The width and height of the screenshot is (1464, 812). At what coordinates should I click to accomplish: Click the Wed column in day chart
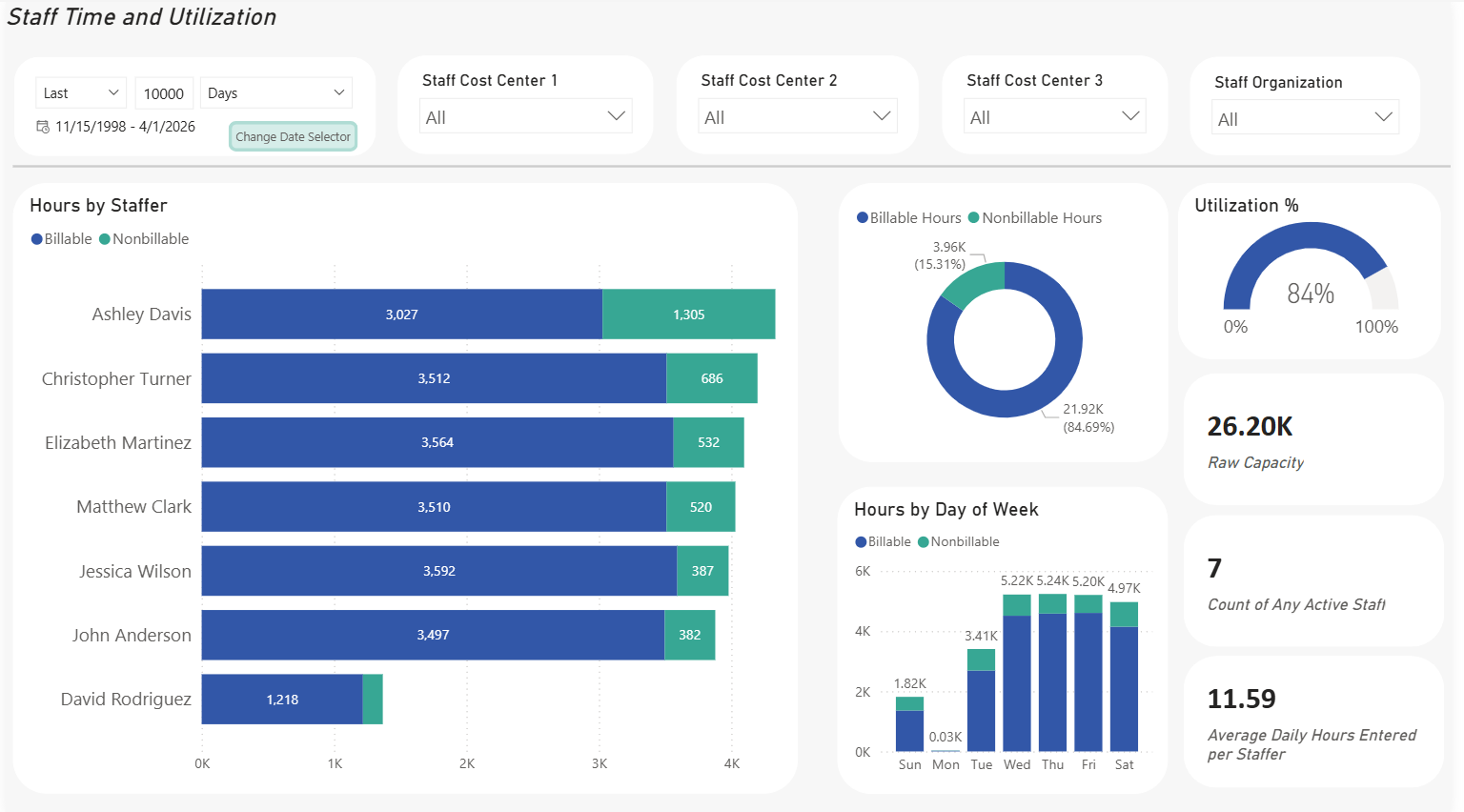pos(1017,673)
